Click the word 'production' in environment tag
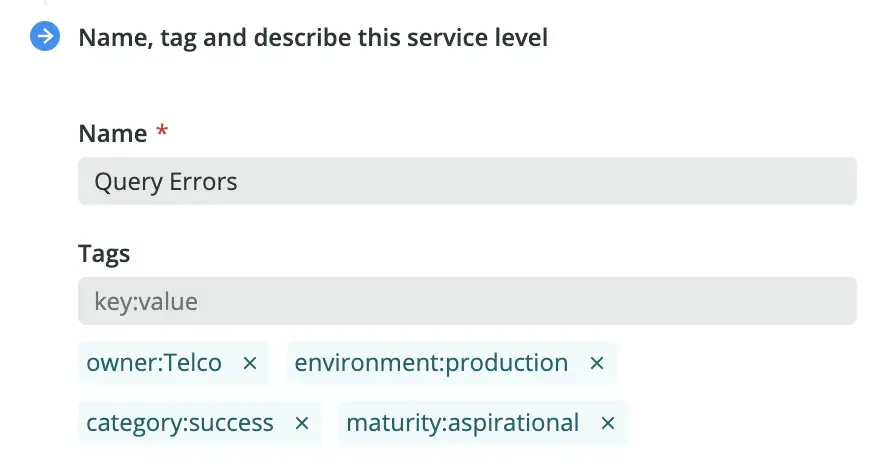Viewport: 892px width, 470px height. [507, 363]
